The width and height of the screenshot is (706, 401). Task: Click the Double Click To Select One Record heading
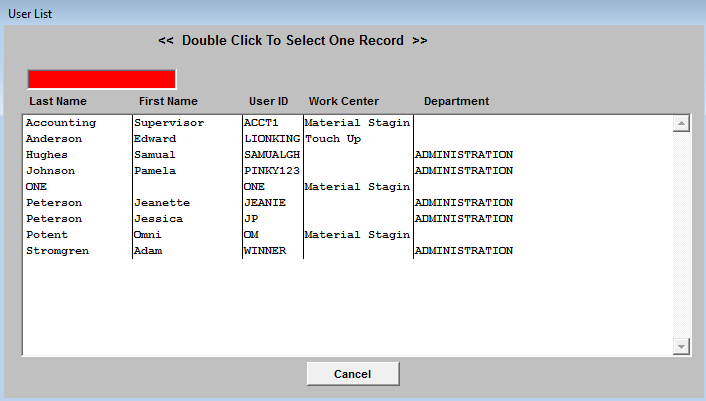[x=293, y=41]
